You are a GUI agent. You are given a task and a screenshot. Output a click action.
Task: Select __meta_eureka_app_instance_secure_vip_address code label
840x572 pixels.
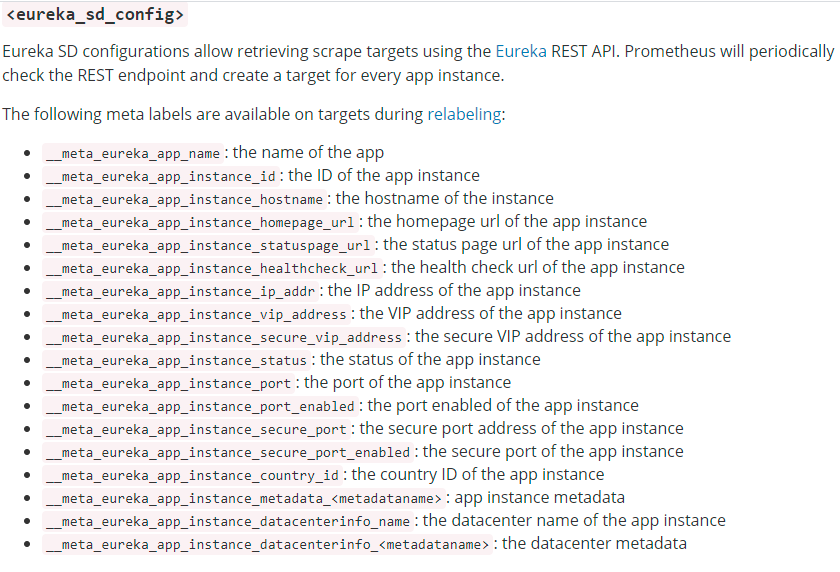coord(224,337)
